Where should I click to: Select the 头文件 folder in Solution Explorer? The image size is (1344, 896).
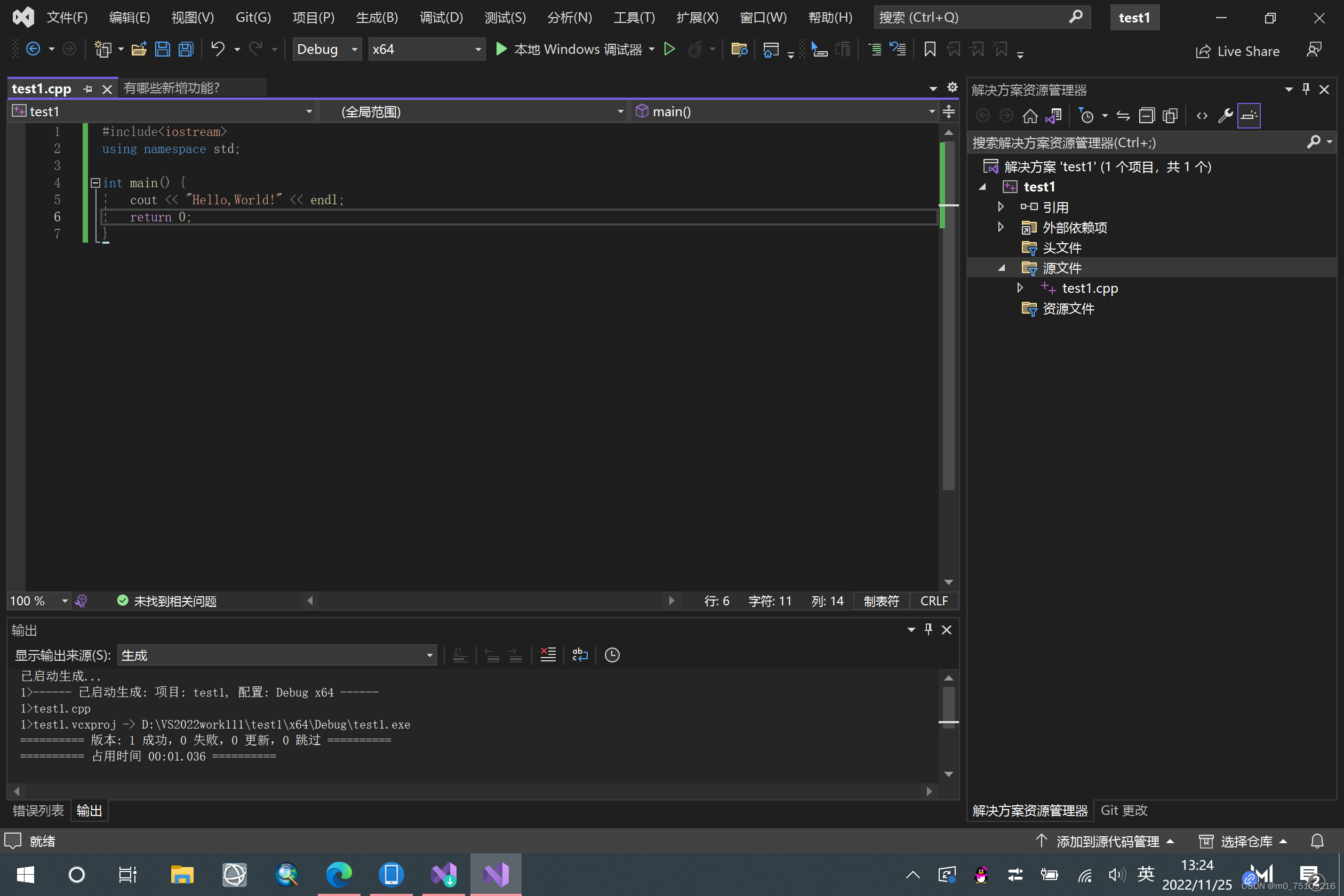tap(1062, 247)
